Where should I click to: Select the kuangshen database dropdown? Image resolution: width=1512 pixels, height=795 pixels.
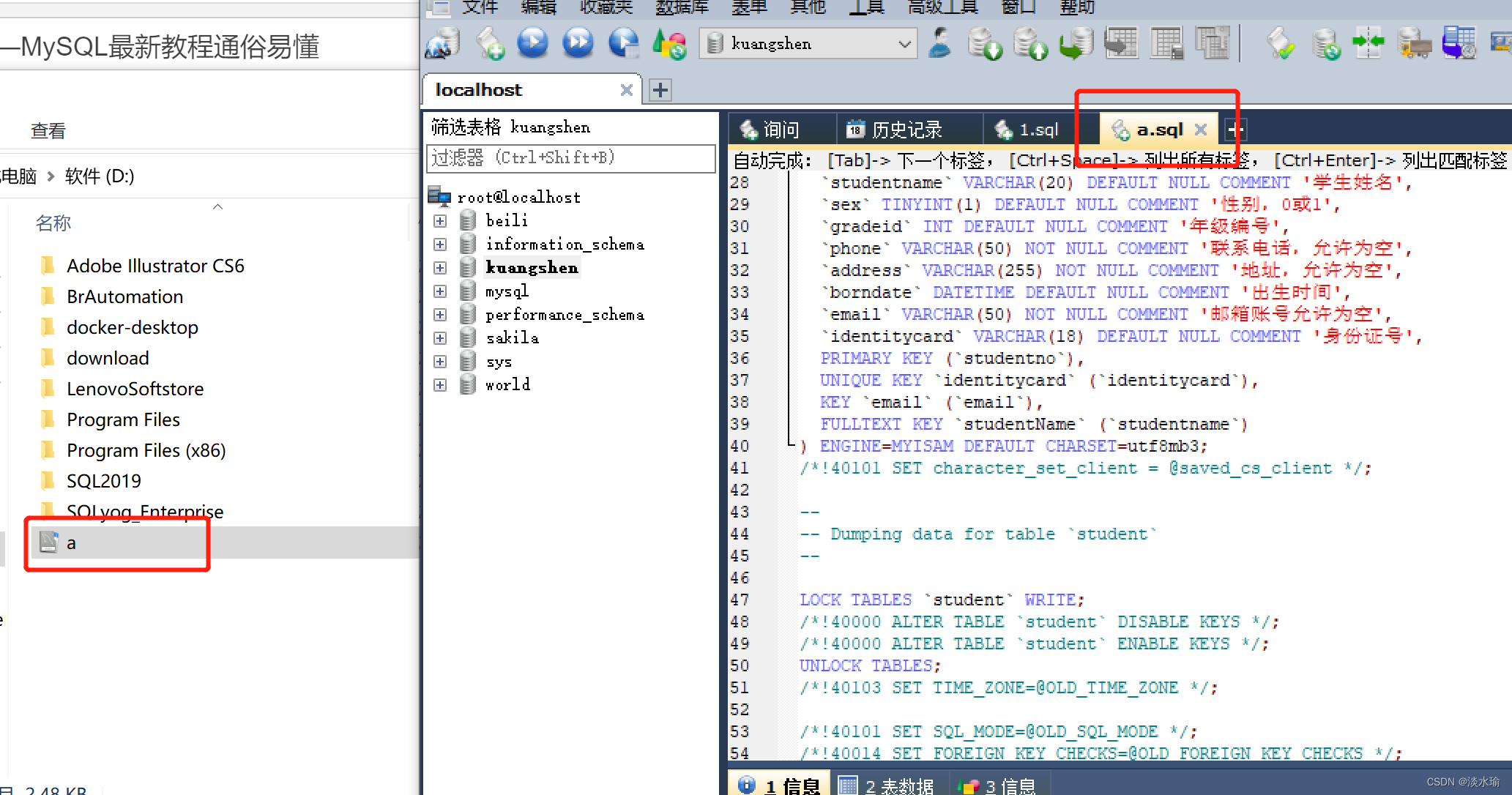click(x=808, y=43)
